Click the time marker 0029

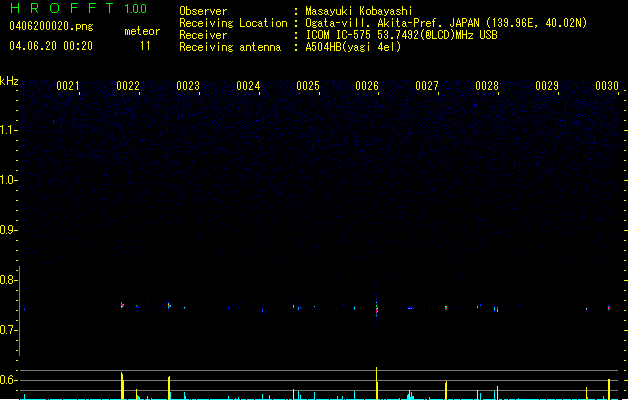[547, 85]
